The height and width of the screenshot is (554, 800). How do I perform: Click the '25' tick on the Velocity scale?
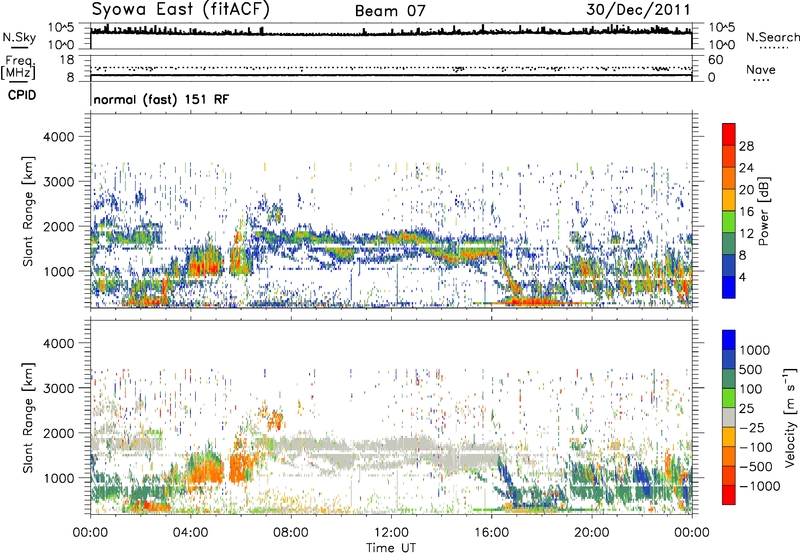[x=747, y=409]
